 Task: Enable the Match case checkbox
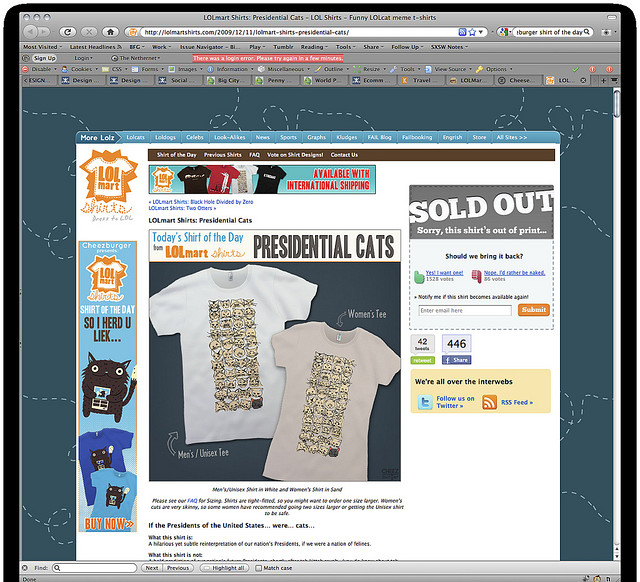coord(258,568)
